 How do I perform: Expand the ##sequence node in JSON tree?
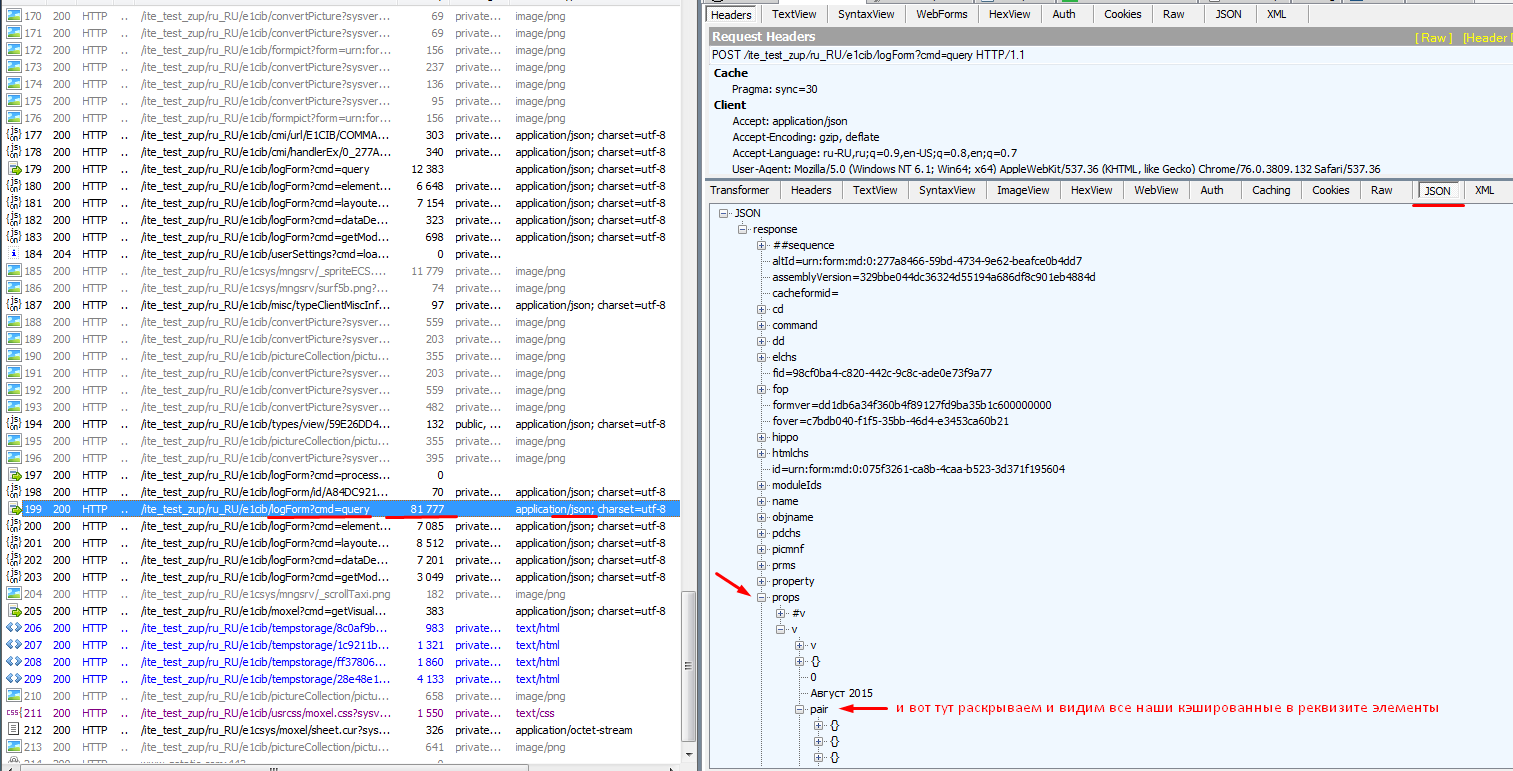click(762, 245)
